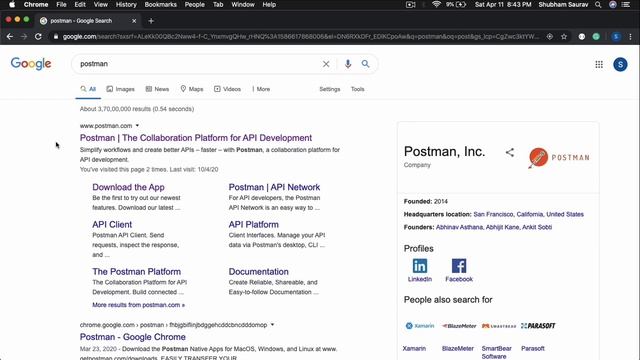The width and height of the screenshot is (640, 360).
Task: Open More search categories dropdown
Action: [x=261, y=89]
